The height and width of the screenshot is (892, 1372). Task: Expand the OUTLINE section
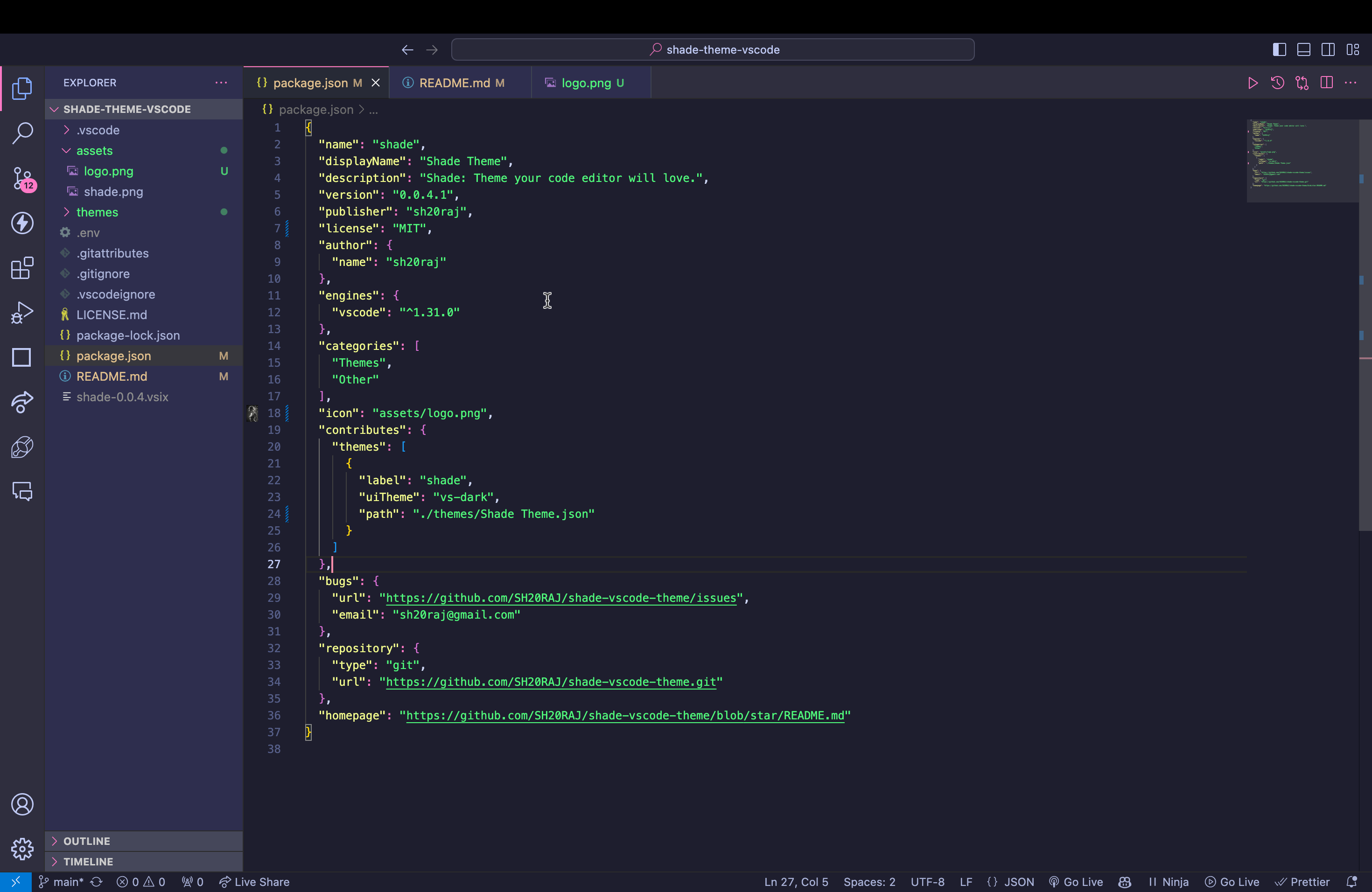tap(86, 841)
